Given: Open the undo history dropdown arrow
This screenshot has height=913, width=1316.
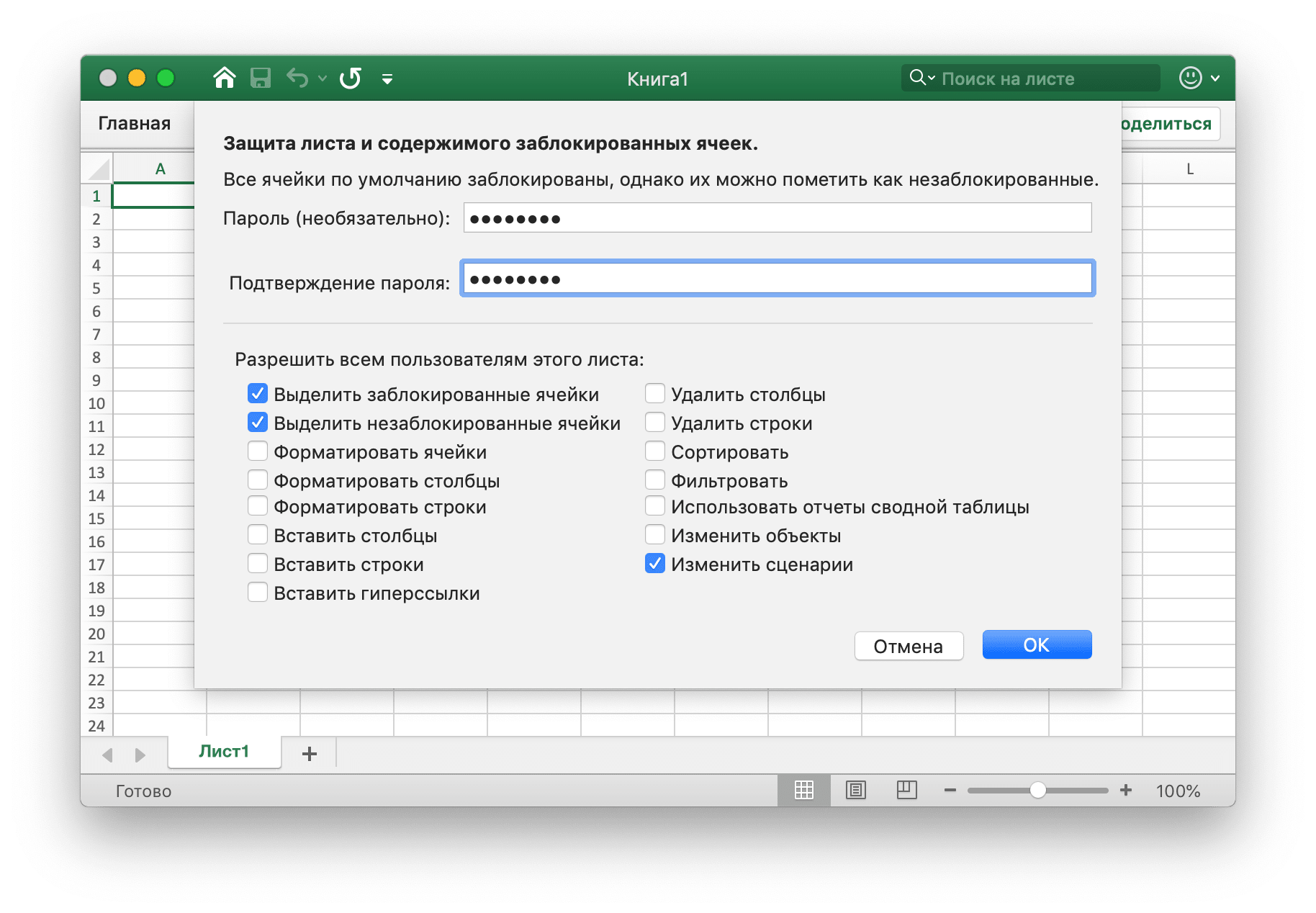Looking at the screenshot, I should tap(323, 78).
